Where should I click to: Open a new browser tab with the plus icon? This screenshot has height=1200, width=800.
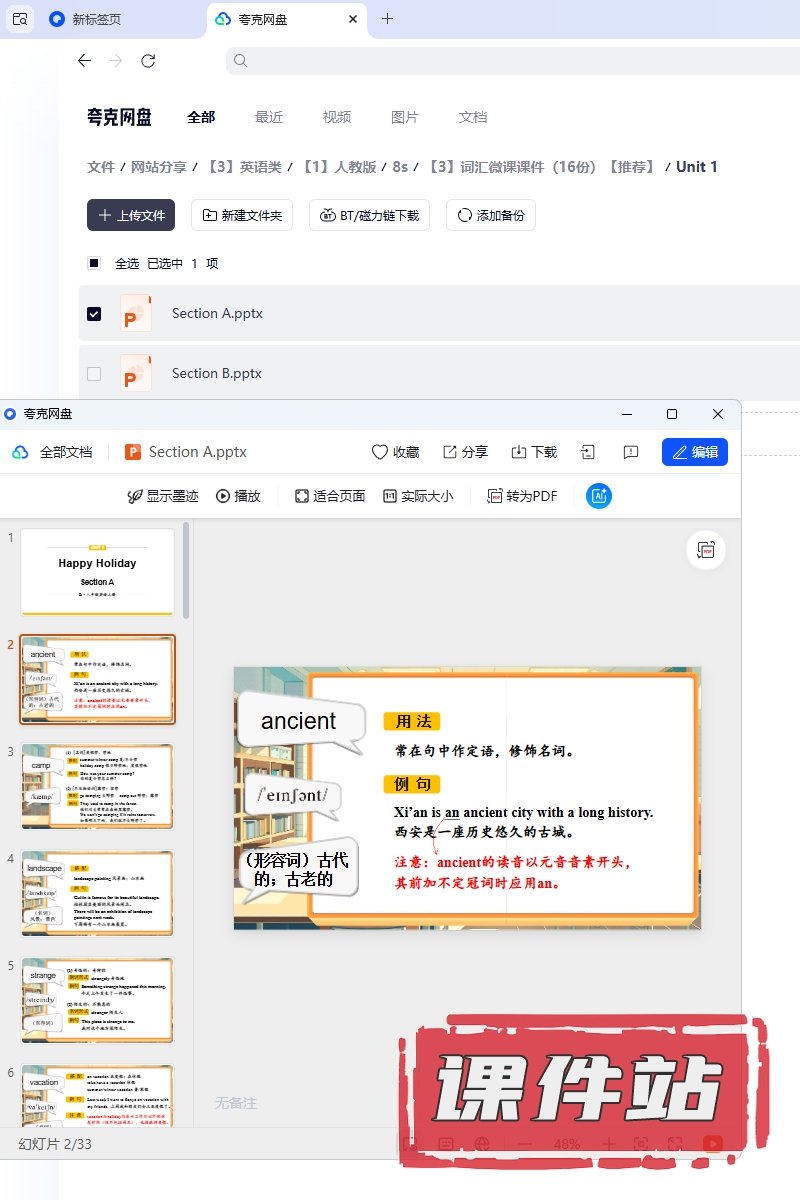(388, 19)
